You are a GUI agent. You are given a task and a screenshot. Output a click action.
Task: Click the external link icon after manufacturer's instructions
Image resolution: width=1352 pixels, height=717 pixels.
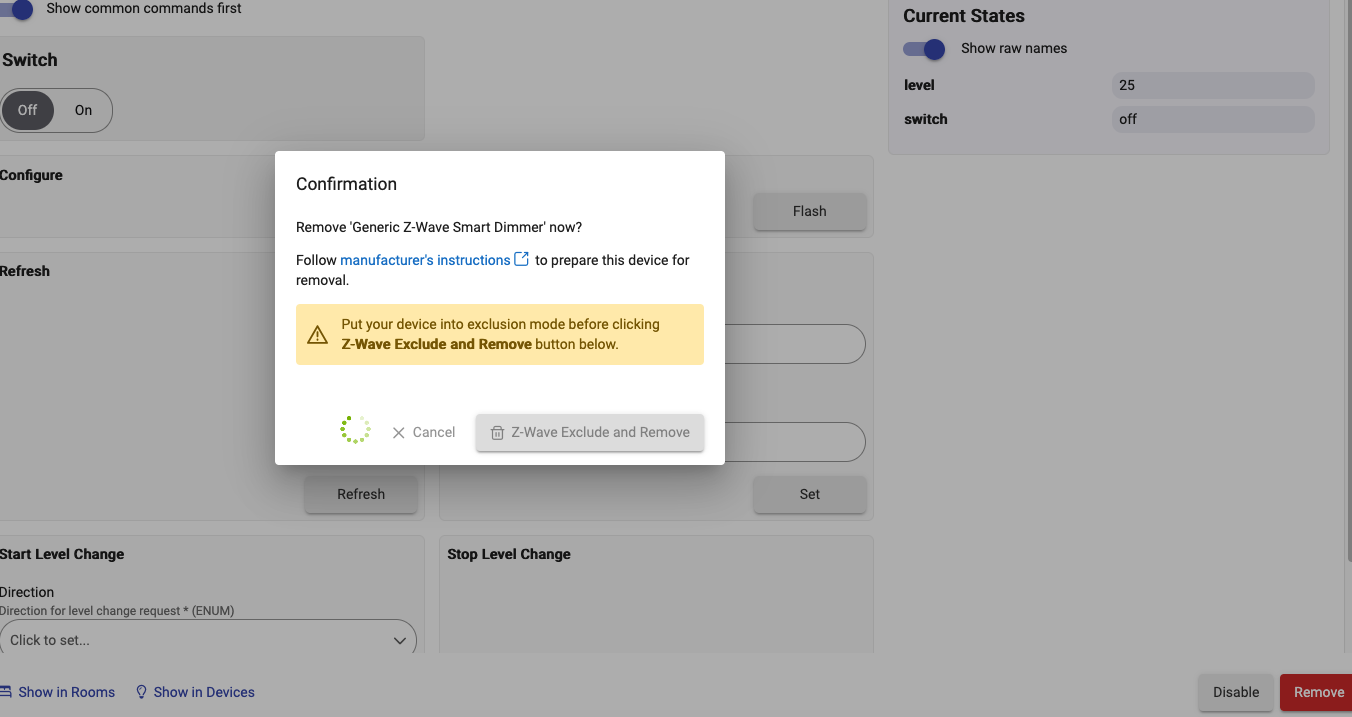(521, 260)
